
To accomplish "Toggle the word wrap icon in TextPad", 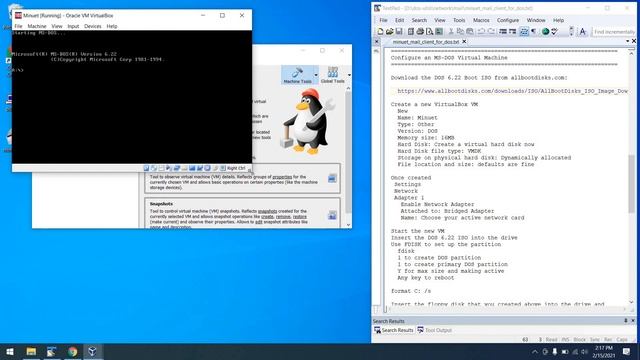I will 524,31.
